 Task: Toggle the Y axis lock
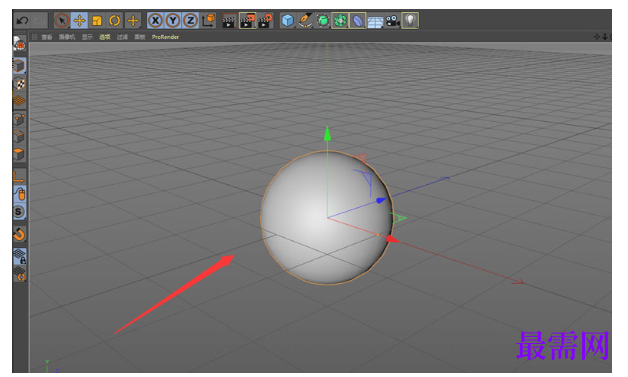pyautogui.click(x=173, y=20)
